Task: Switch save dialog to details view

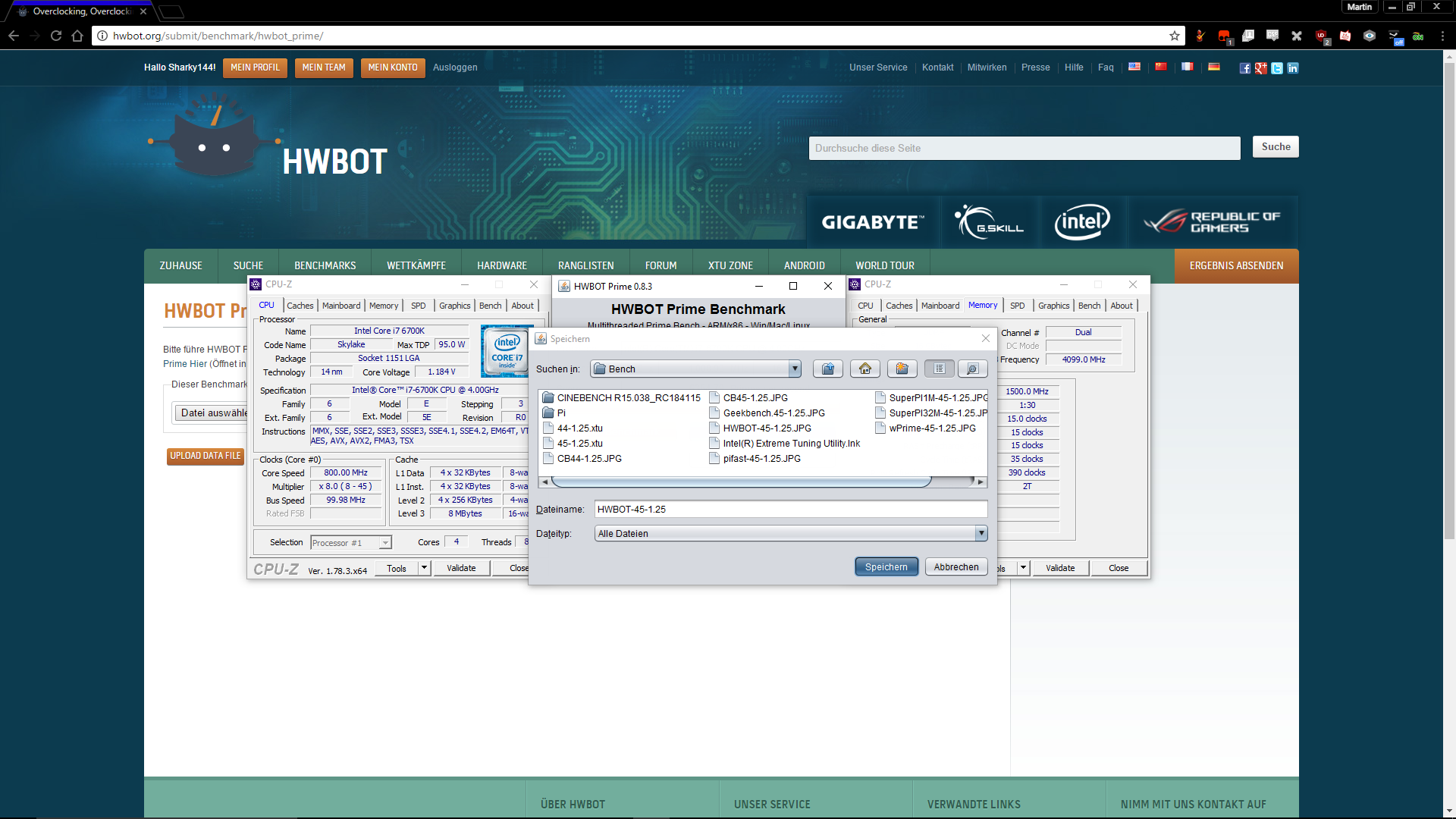Action: (x=972, y=369)
